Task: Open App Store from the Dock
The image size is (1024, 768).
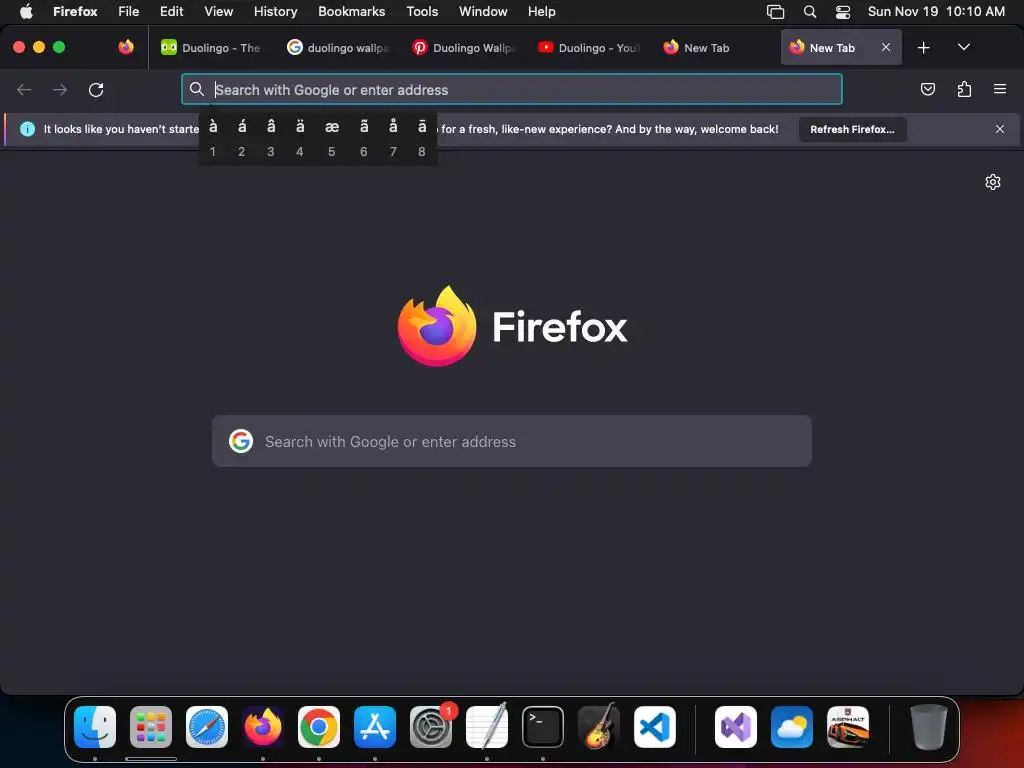Action: (375, 727)
